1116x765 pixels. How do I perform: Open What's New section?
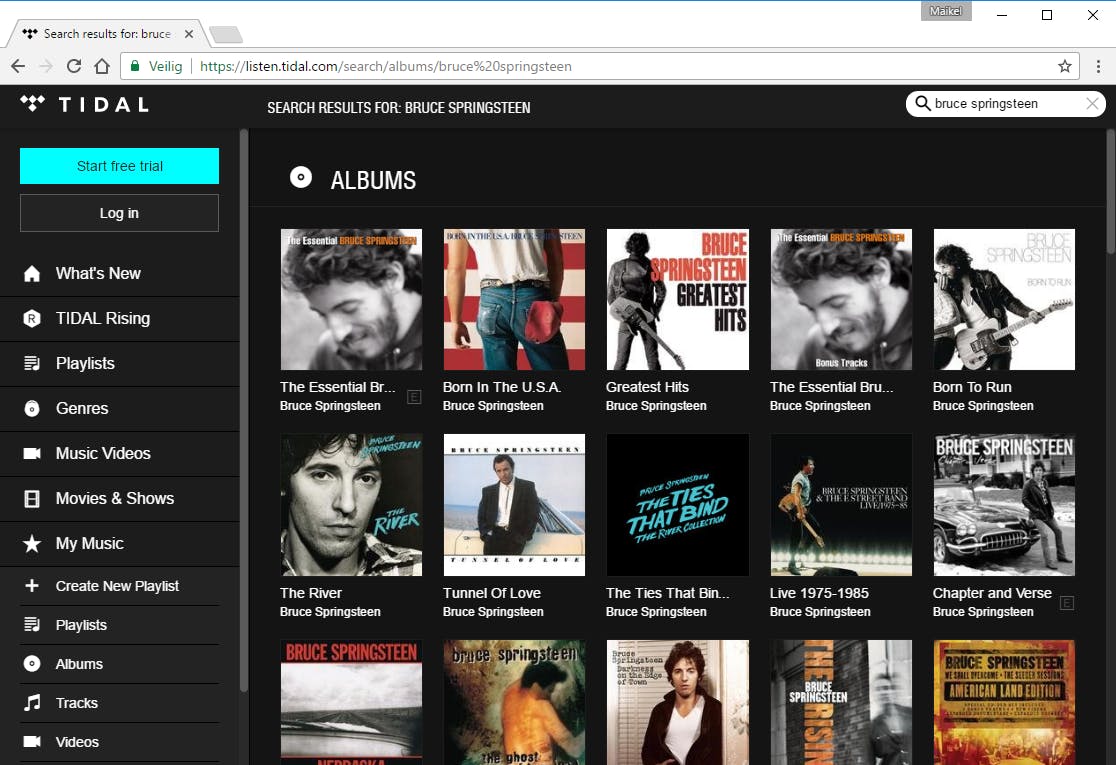click(120, 274)
